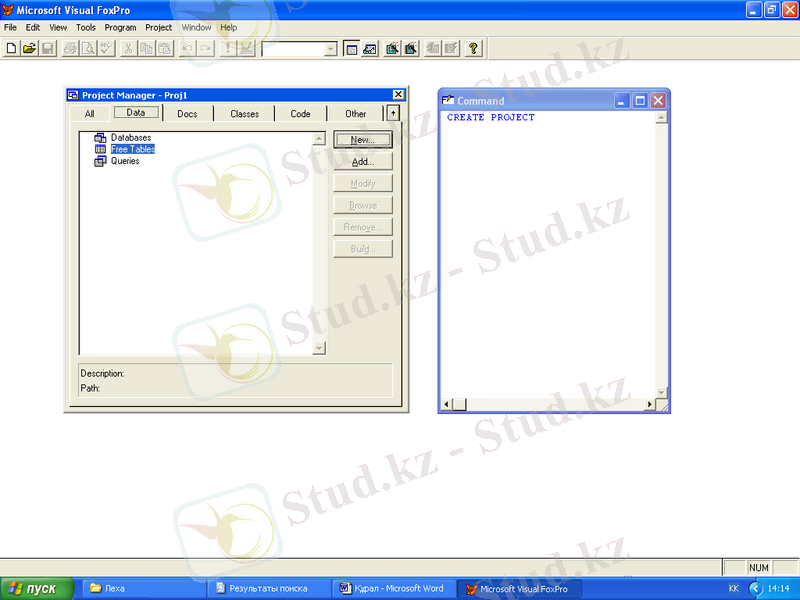
Task: Click the New file toolbar icon
Action: pyautogui.click(x=11, y=48)
